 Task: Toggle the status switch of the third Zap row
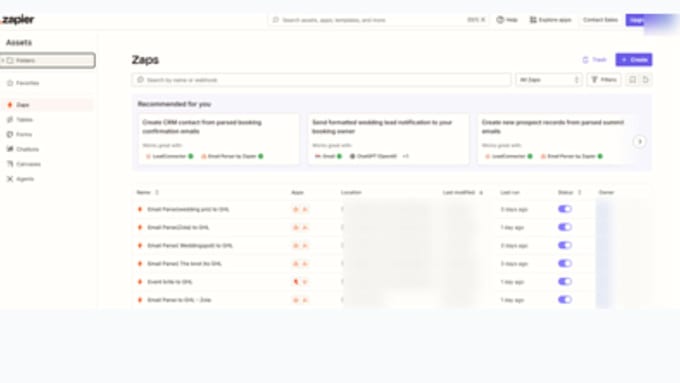(565, 246)
